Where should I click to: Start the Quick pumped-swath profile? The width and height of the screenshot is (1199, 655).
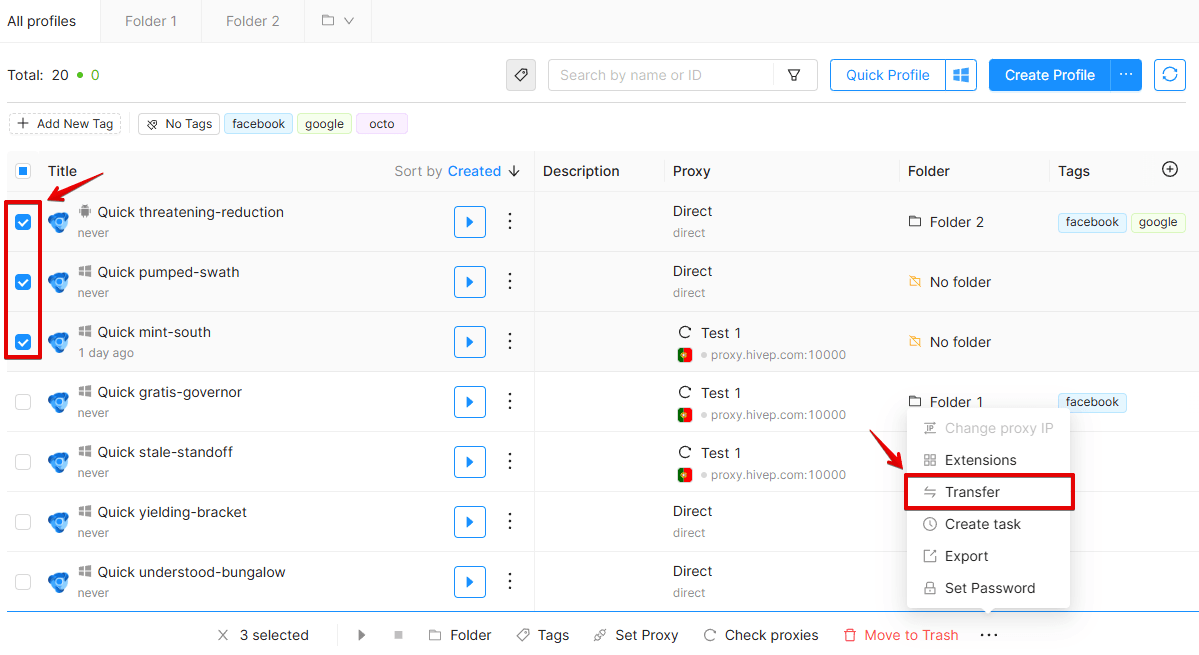click(x=470, y=282)
